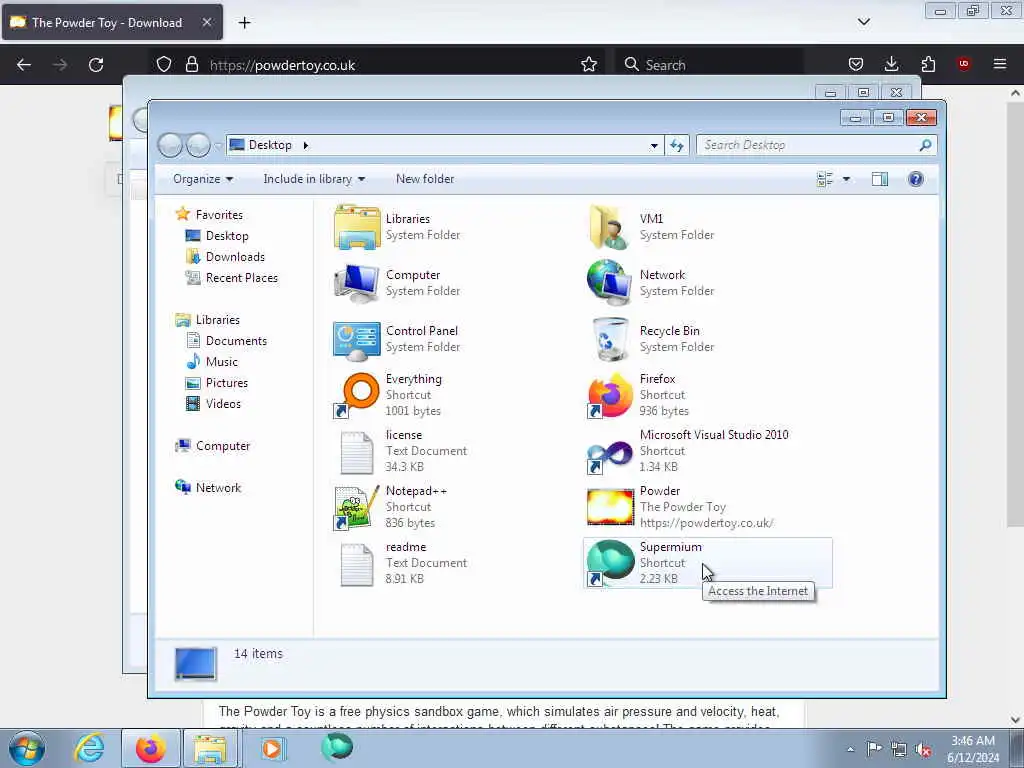Open Documents library in navigation pane
Image resolution: width=1024 pixels, height=768 pixels.
[236, 341]
